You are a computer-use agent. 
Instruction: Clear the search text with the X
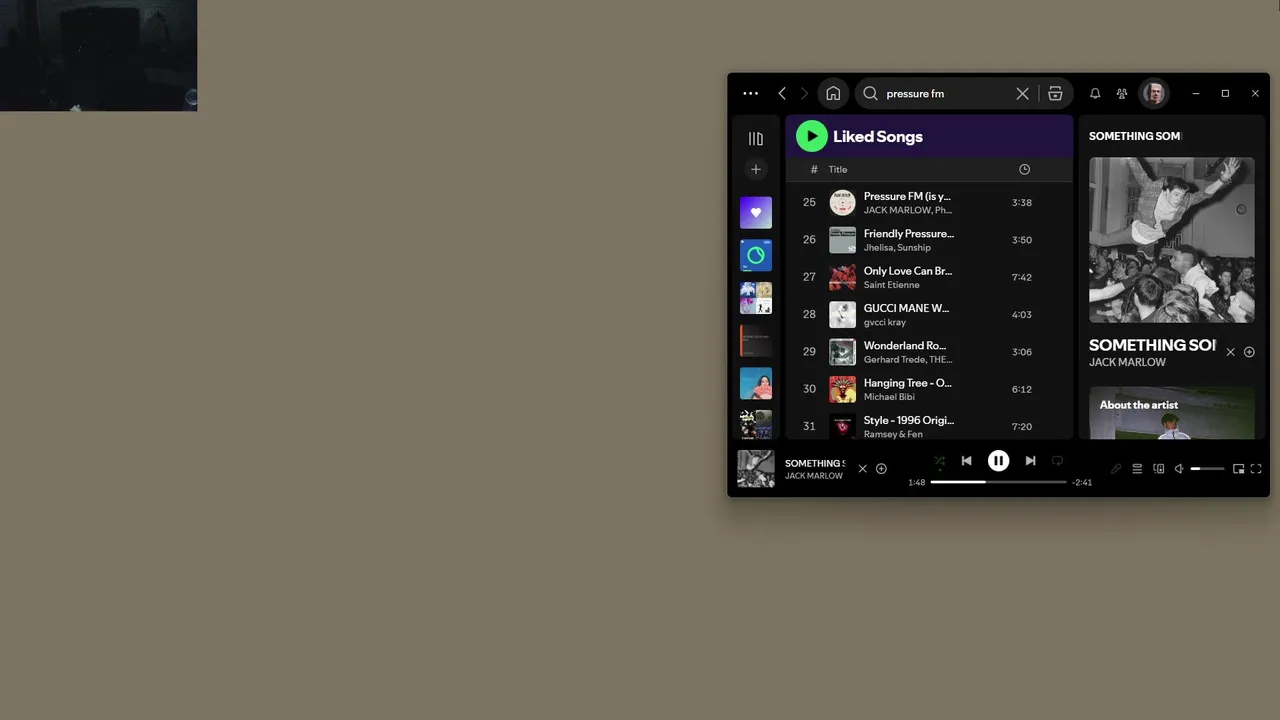point(1022,93)
